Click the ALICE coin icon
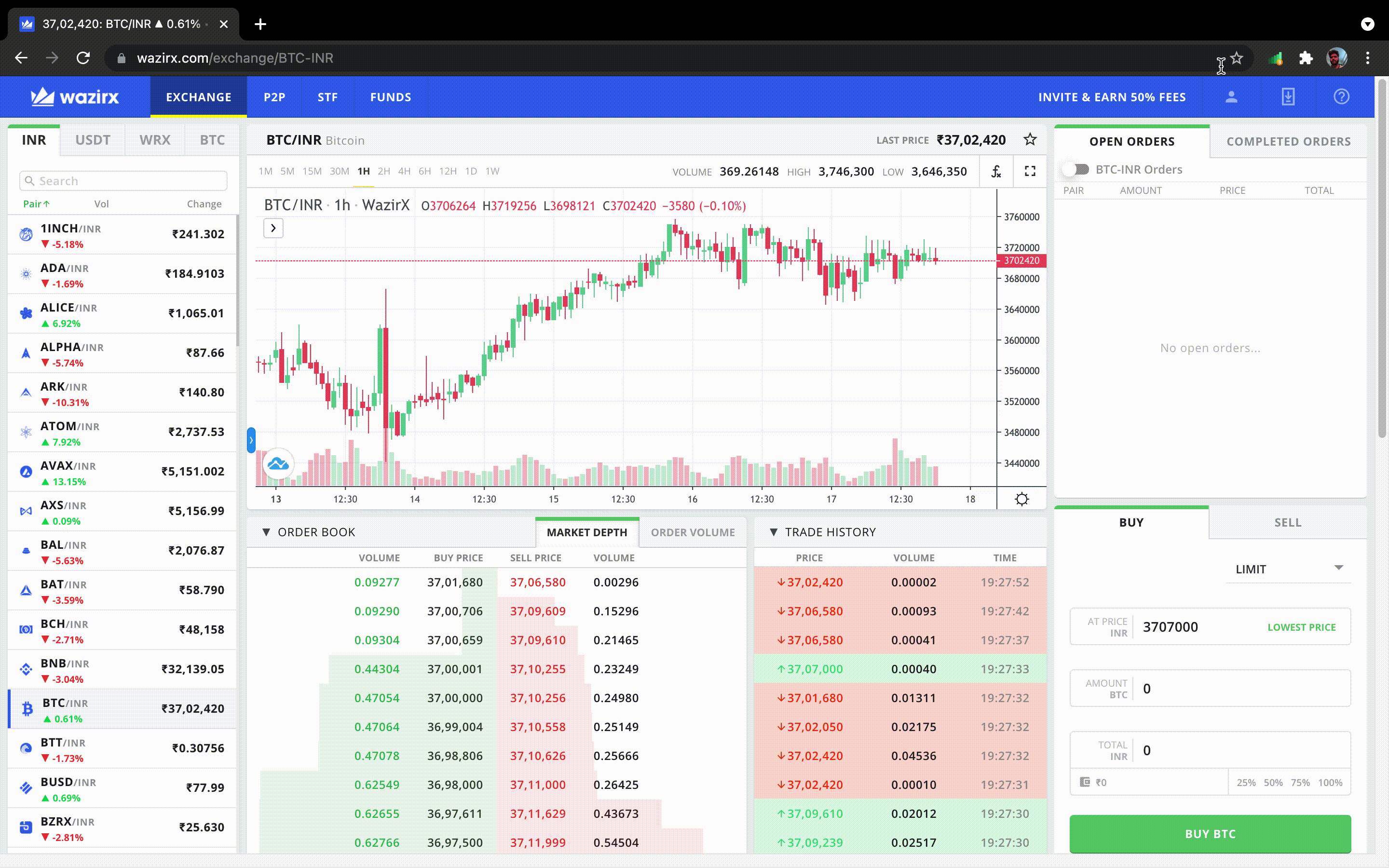This screenshot has height=868, width=1389. [x=26, y=313]
